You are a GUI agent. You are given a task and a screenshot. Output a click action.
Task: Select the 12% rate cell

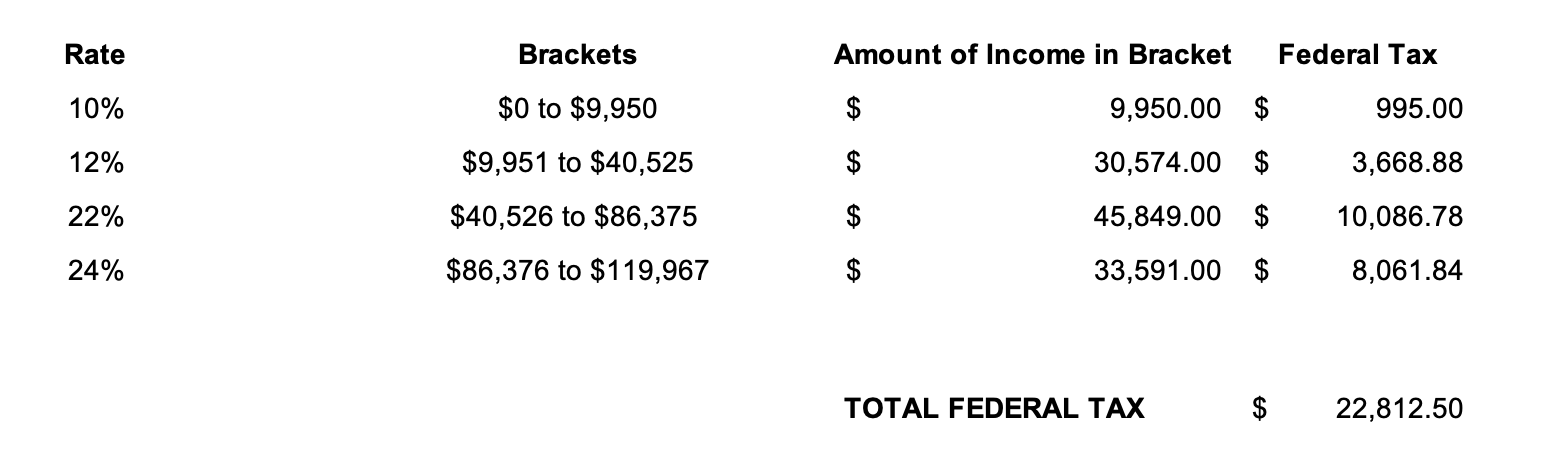(95, 162)
